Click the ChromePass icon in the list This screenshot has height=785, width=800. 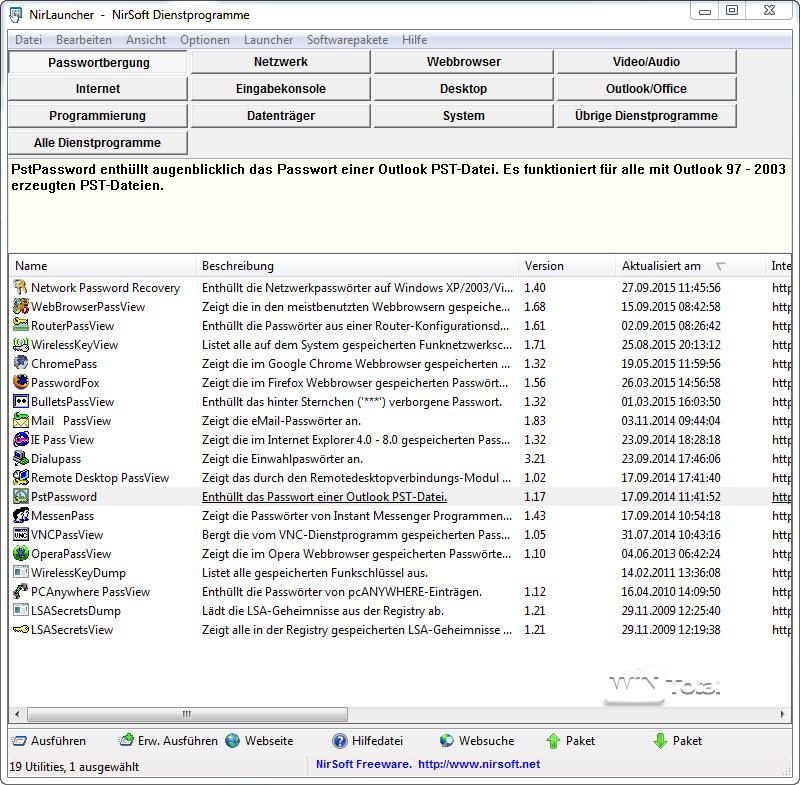tap(21, 364)
